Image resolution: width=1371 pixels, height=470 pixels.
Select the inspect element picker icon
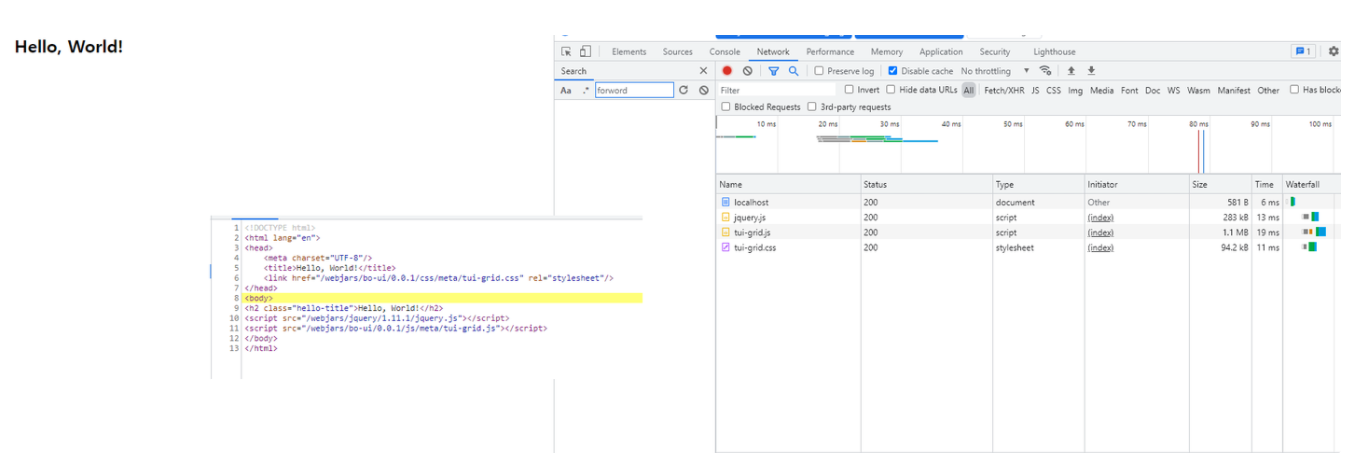point(566,52)
